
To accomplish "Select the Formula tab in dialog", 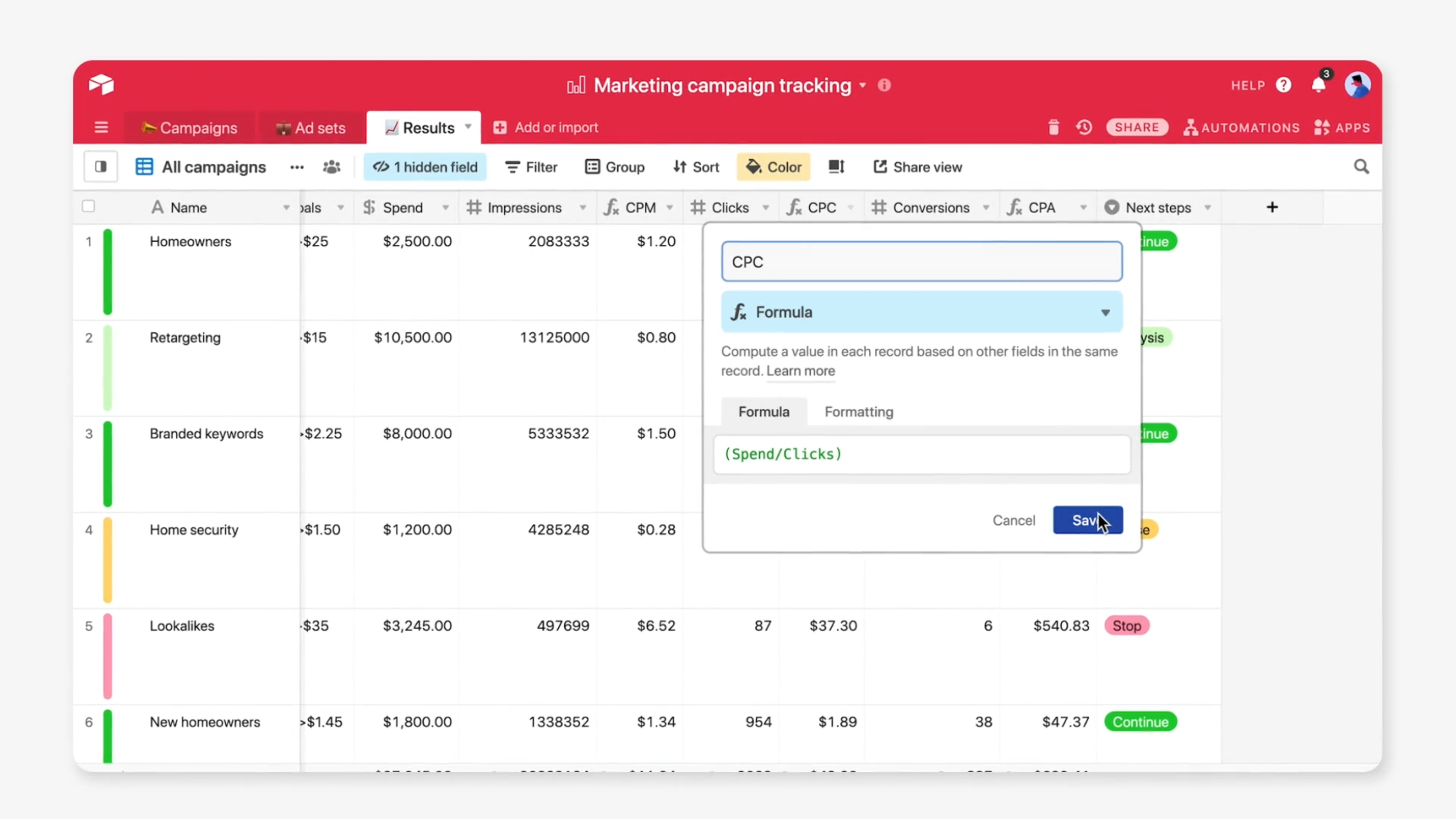I will 764,411.
